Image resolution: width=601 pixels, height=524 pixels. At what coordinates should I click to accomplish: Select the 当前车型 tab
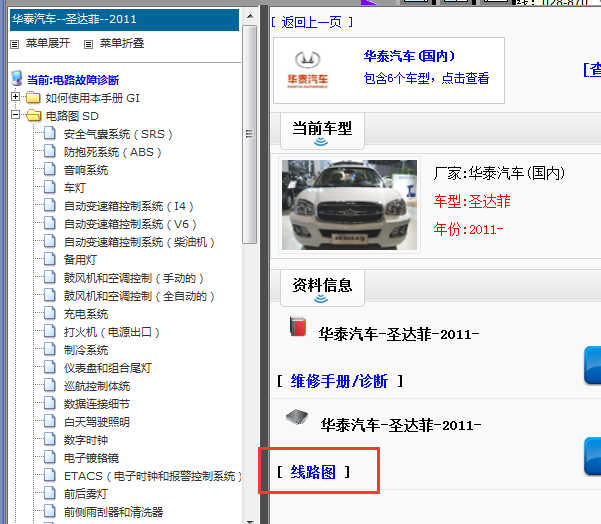pos(322,131)
